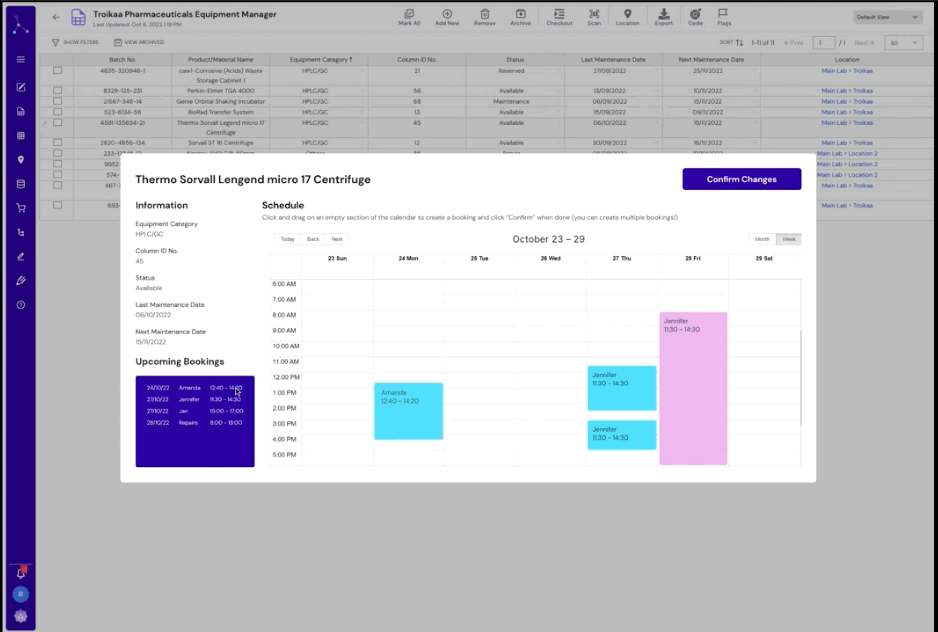Click Today on the schedule calendar
The width and height of the screenshot is (938, 632).
pos(287,240)
